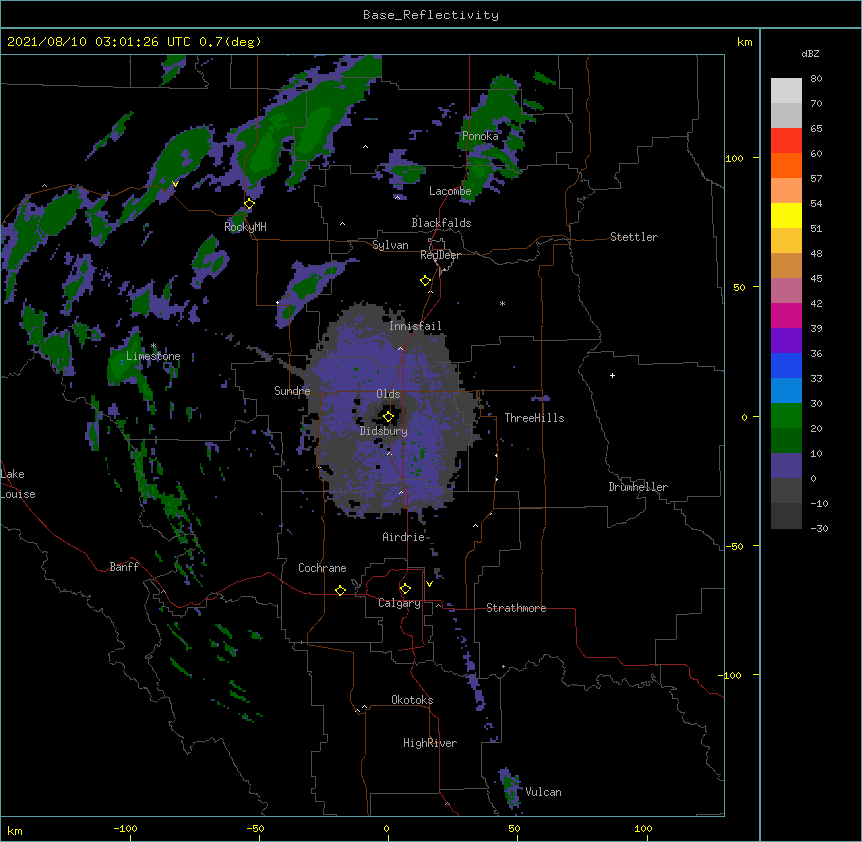The height and width of the screenshot is (842, 862).
Task: Click the -100 tick label on y-axis
Action: pos(730,675)
